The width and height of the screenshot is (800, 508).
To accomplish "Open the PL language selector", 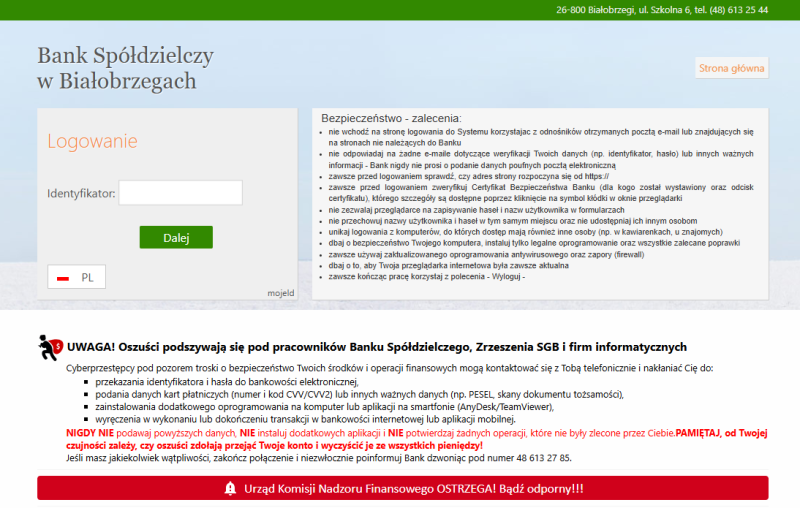I will click(x=77, y=277).
